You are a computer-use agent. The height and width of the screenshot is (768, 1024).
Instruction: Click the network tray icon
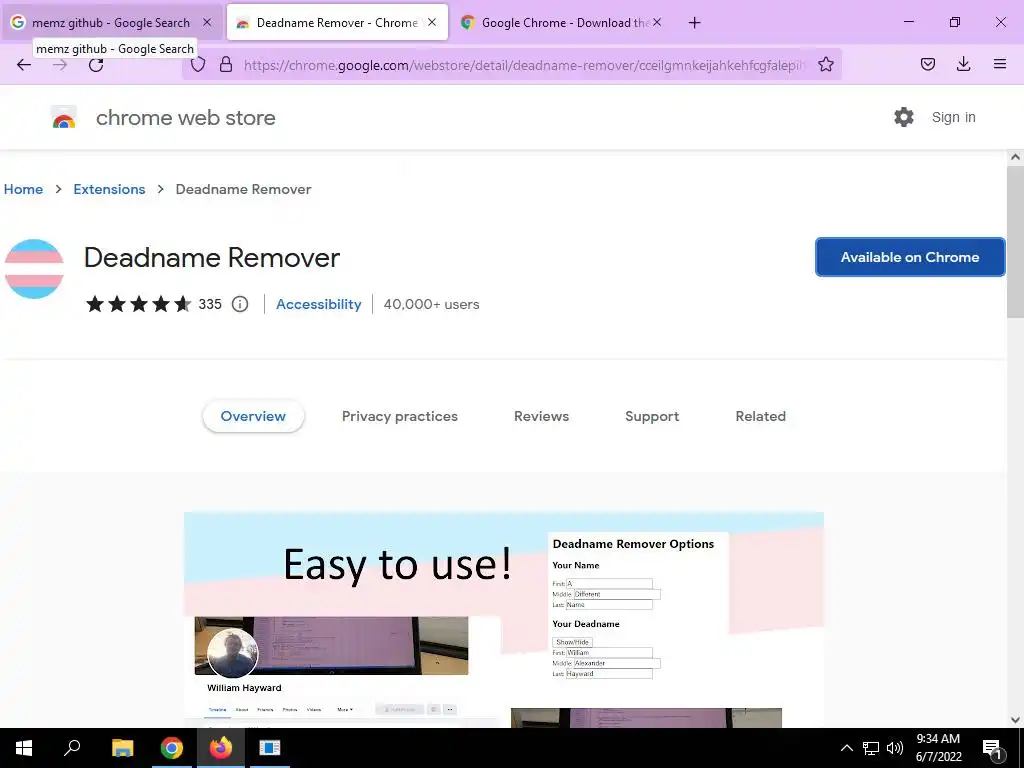(x=871, y=748)
